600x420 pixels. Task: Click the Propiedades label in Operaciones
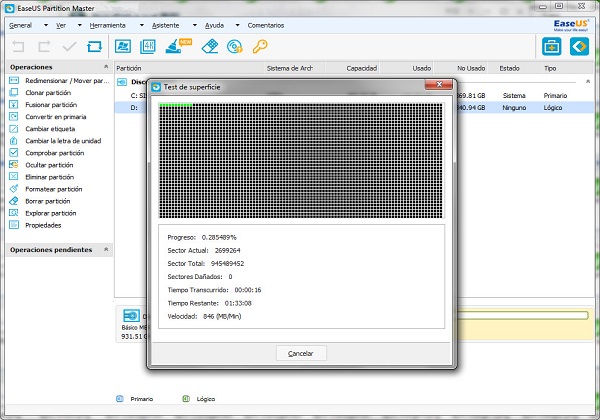point(43,225)
